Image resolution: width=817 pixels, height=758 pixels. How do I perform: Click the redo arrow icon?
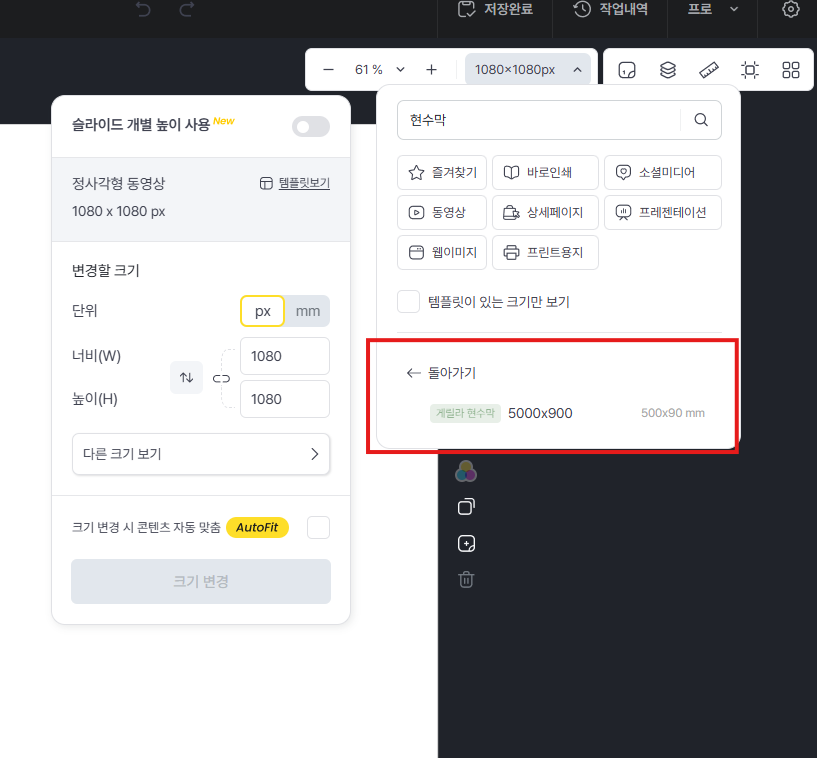tap(187, 9)
